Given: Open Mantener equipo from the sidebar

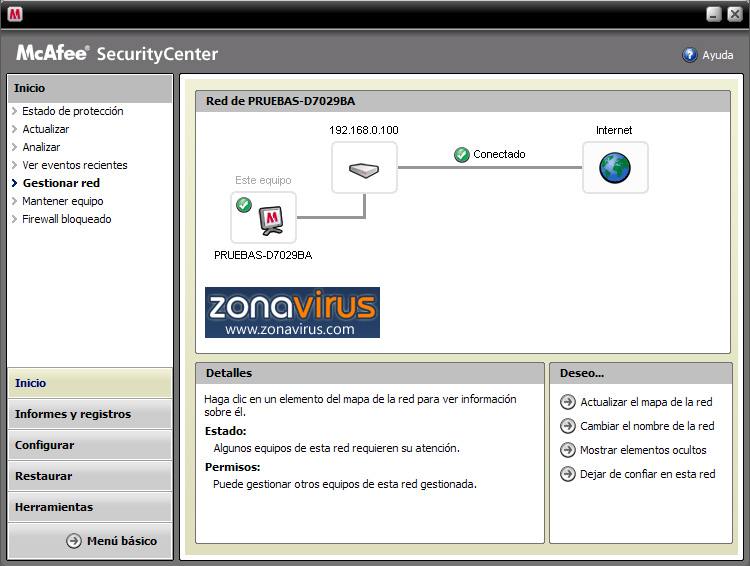Looking at the screenshot, I should click(x=63, y=201).
